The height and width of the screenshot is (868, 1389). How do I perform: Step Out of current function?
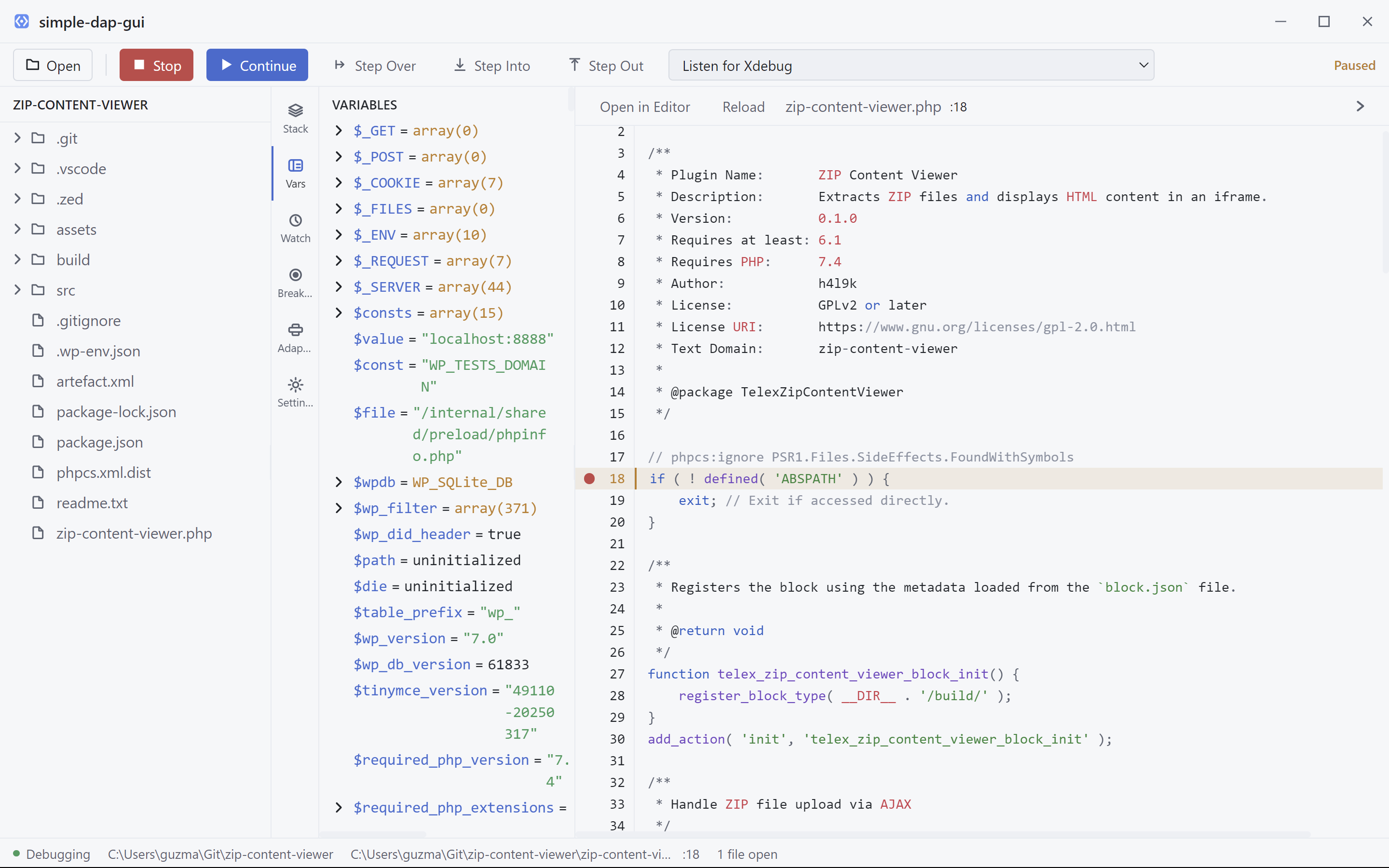[x=606, y=66]
